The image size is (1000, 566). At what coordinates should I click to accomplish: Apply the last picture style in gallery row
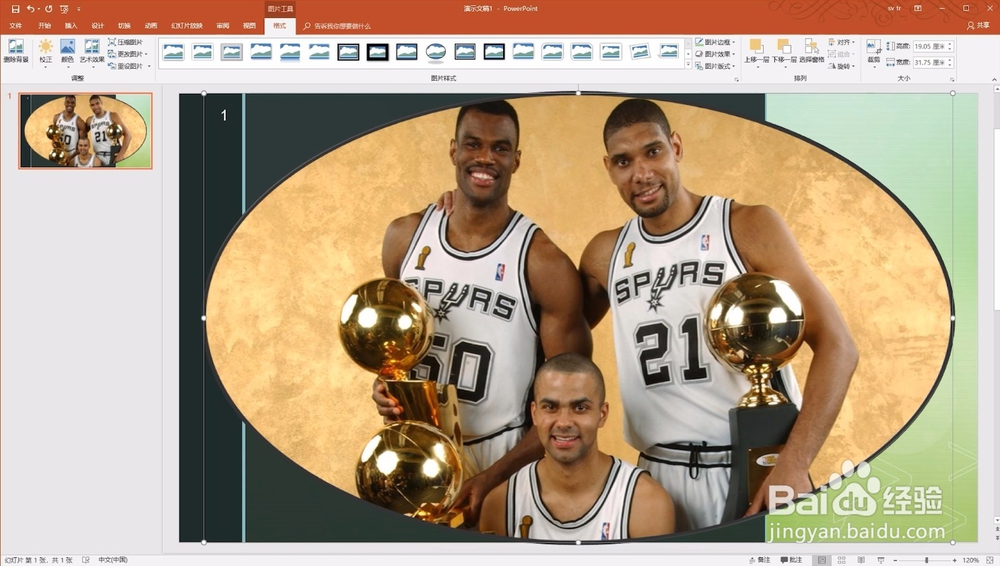(669, 52)
